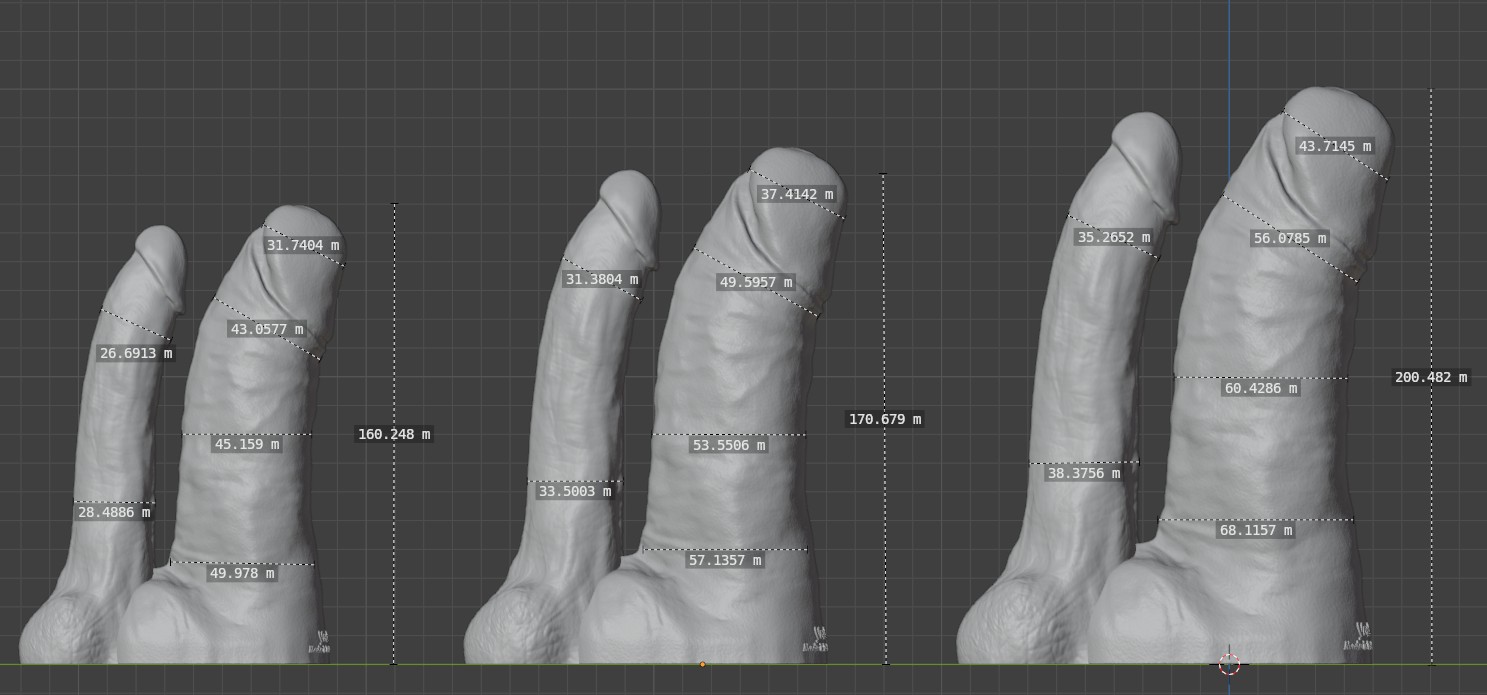The width and height of the screenshot is (1487, 695).
Task: Select the orange object origin dot
Action: pos(702,664)
